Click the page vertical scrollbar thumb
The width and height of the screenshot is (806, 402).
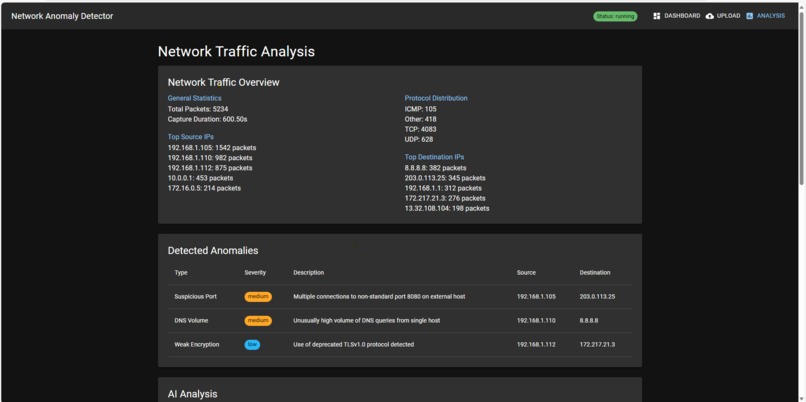pyautogui.click(x=801, y=98)
